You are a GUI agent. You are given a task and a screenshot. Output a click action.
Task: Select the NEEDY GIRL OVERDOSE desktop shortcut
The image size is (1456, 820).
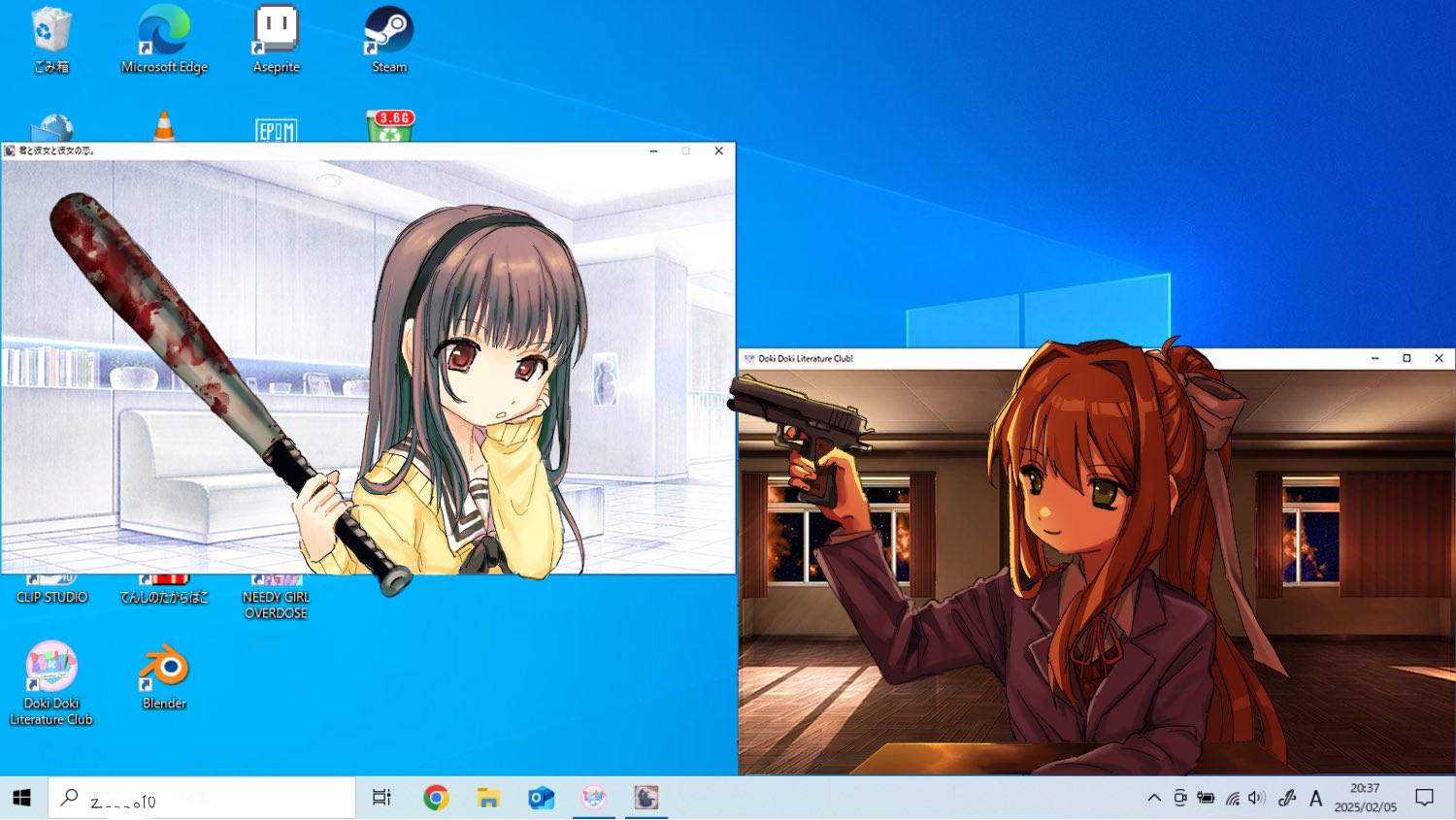[x=276, y=597]
